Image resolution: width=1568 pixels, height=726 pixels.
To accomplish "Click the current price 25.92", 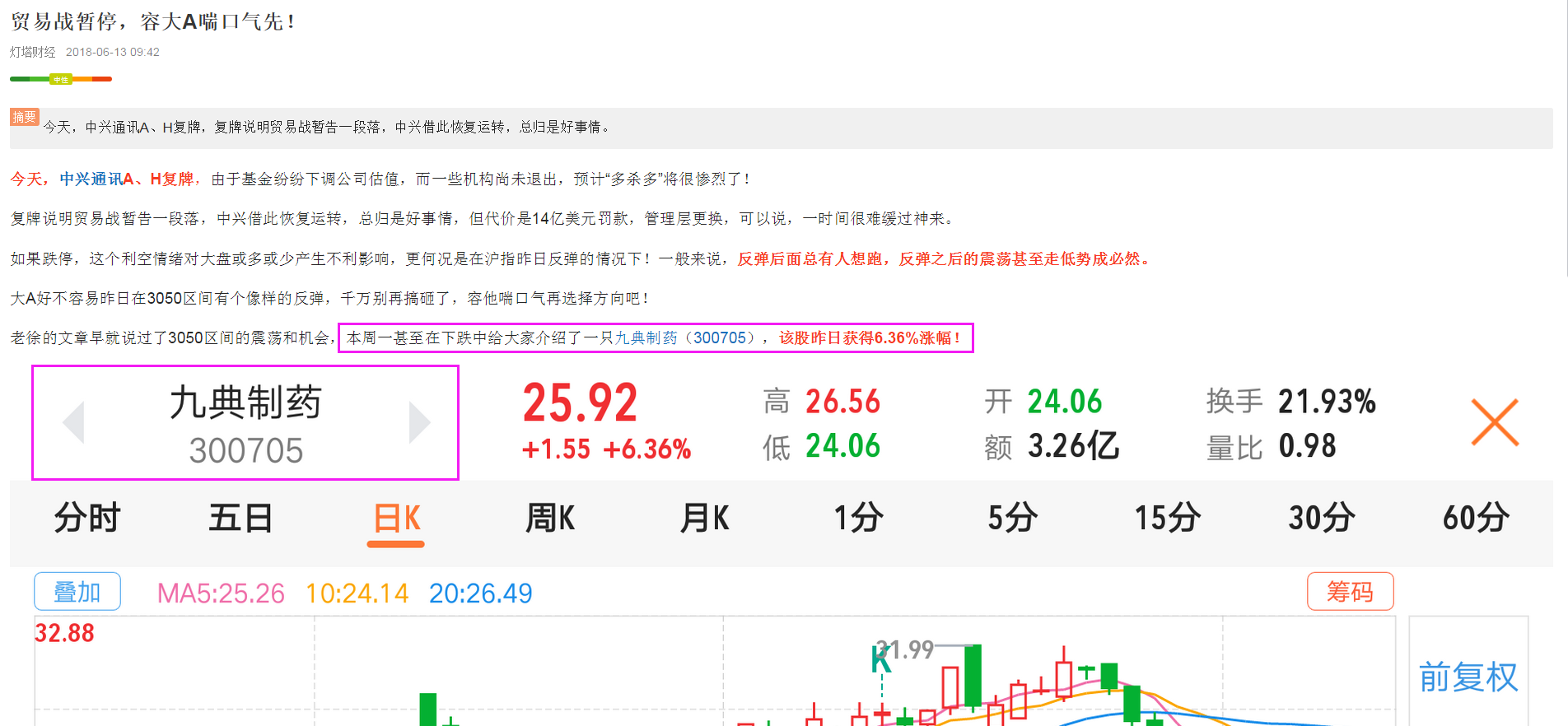I will (580, 403).
